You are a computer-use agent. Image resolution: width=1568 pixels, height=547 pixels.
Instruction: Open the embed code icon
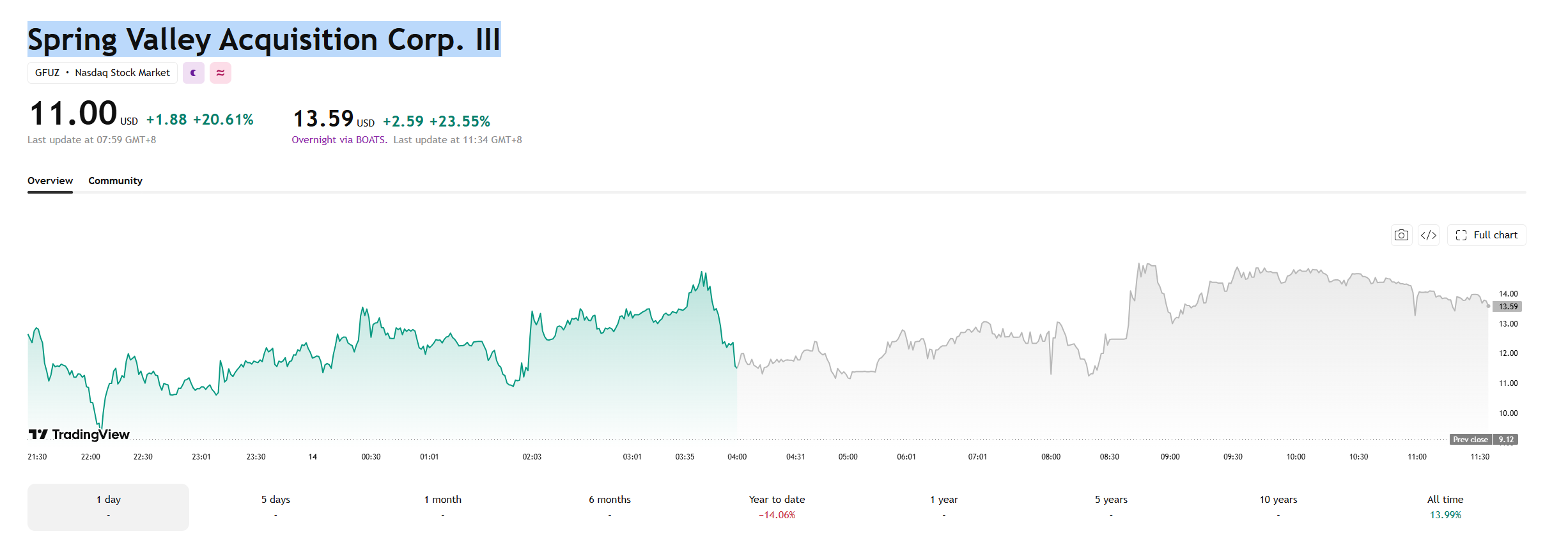1429,235
